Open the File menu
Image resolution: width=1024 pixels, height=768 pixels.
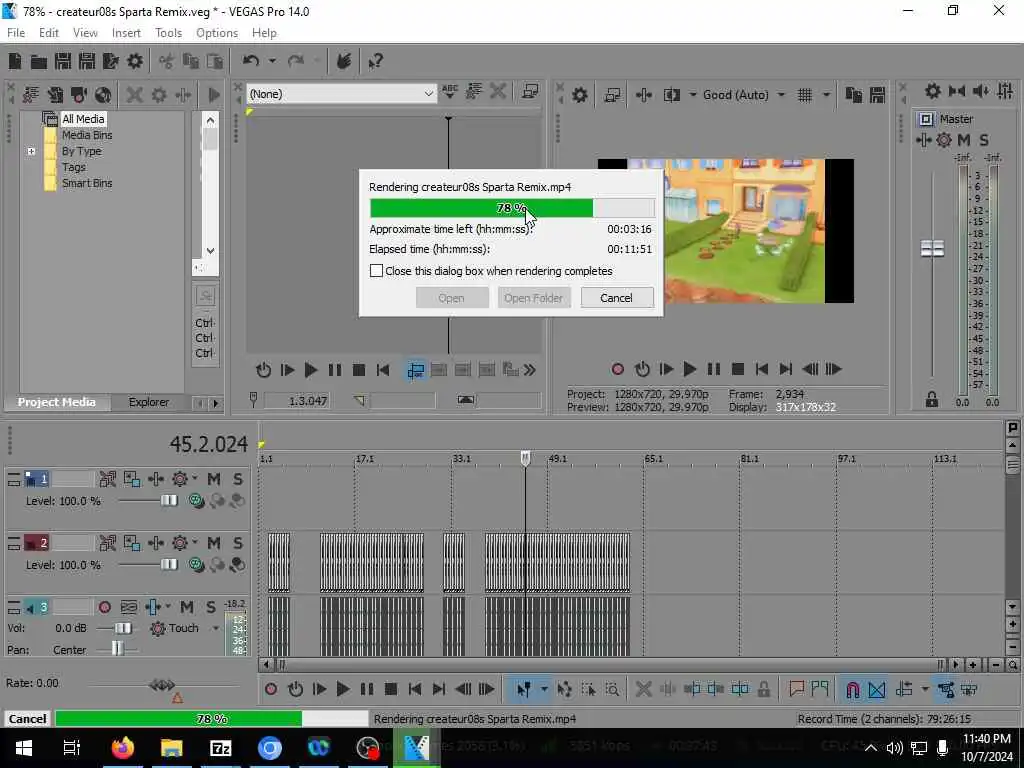click(x=16, y=33)
